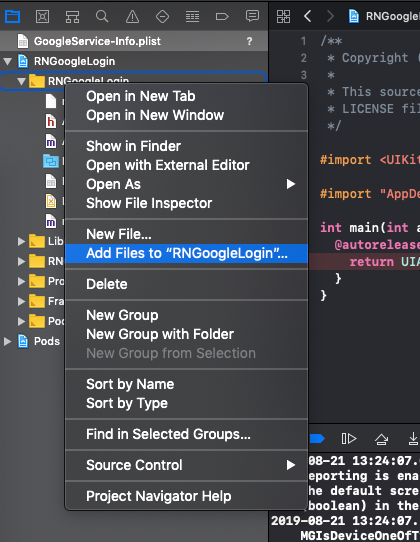Select the Pods project row

pyautogui.click(x=32, y=342)
